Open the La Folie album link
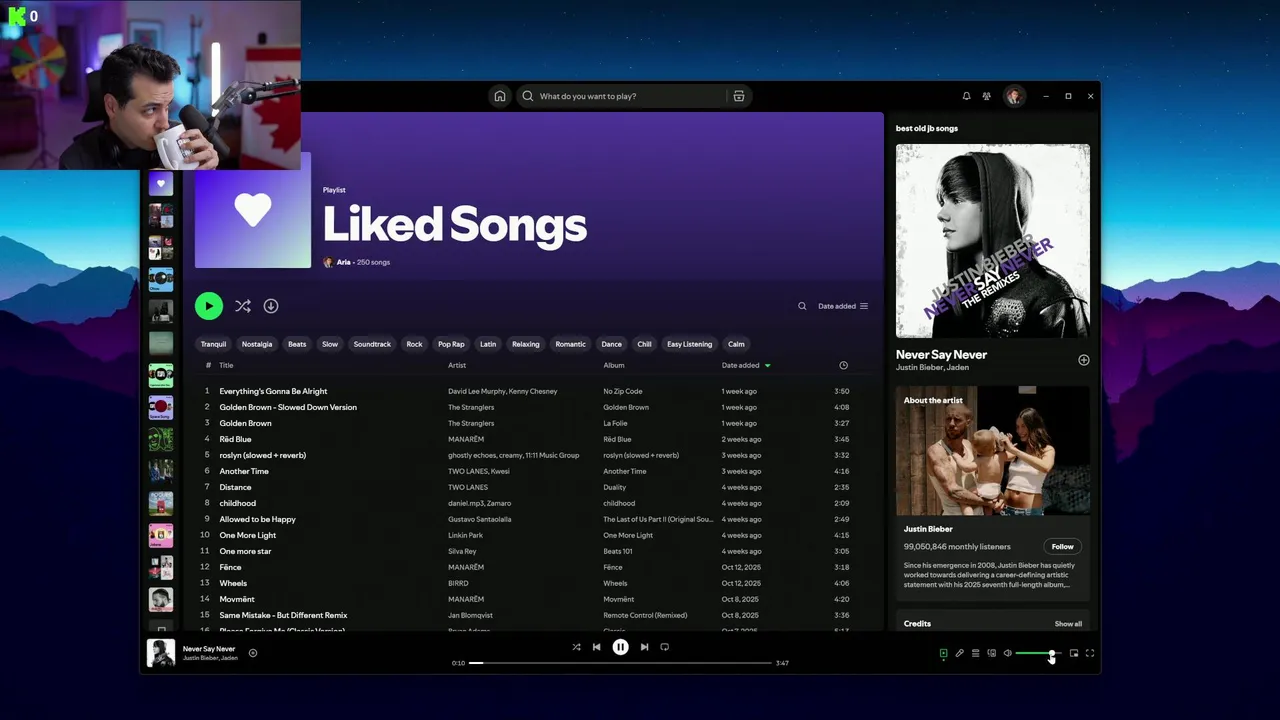The height and width of the screenshot is (720, 1280). pyautogui.click(x=617, y=423)
